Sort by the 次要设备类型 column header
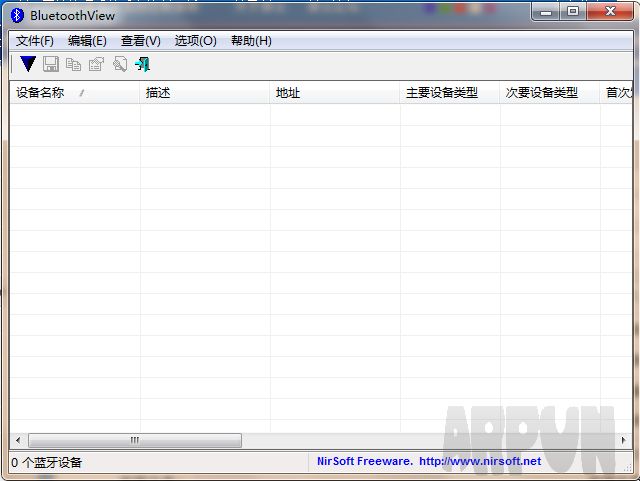This screenshot has height=481, width=640. [550, 93]
